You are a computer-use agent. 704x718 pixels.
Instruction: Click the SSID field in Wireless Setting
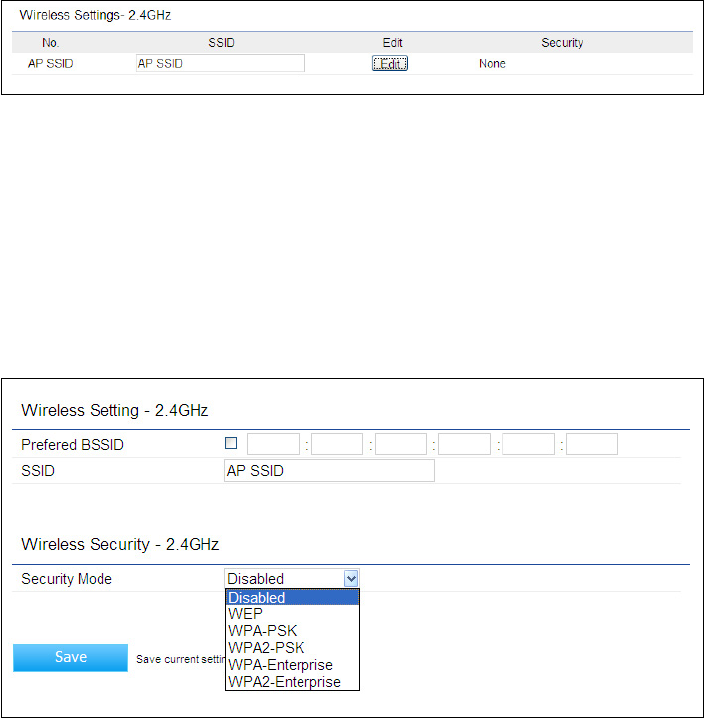click(x=329, y=471)
